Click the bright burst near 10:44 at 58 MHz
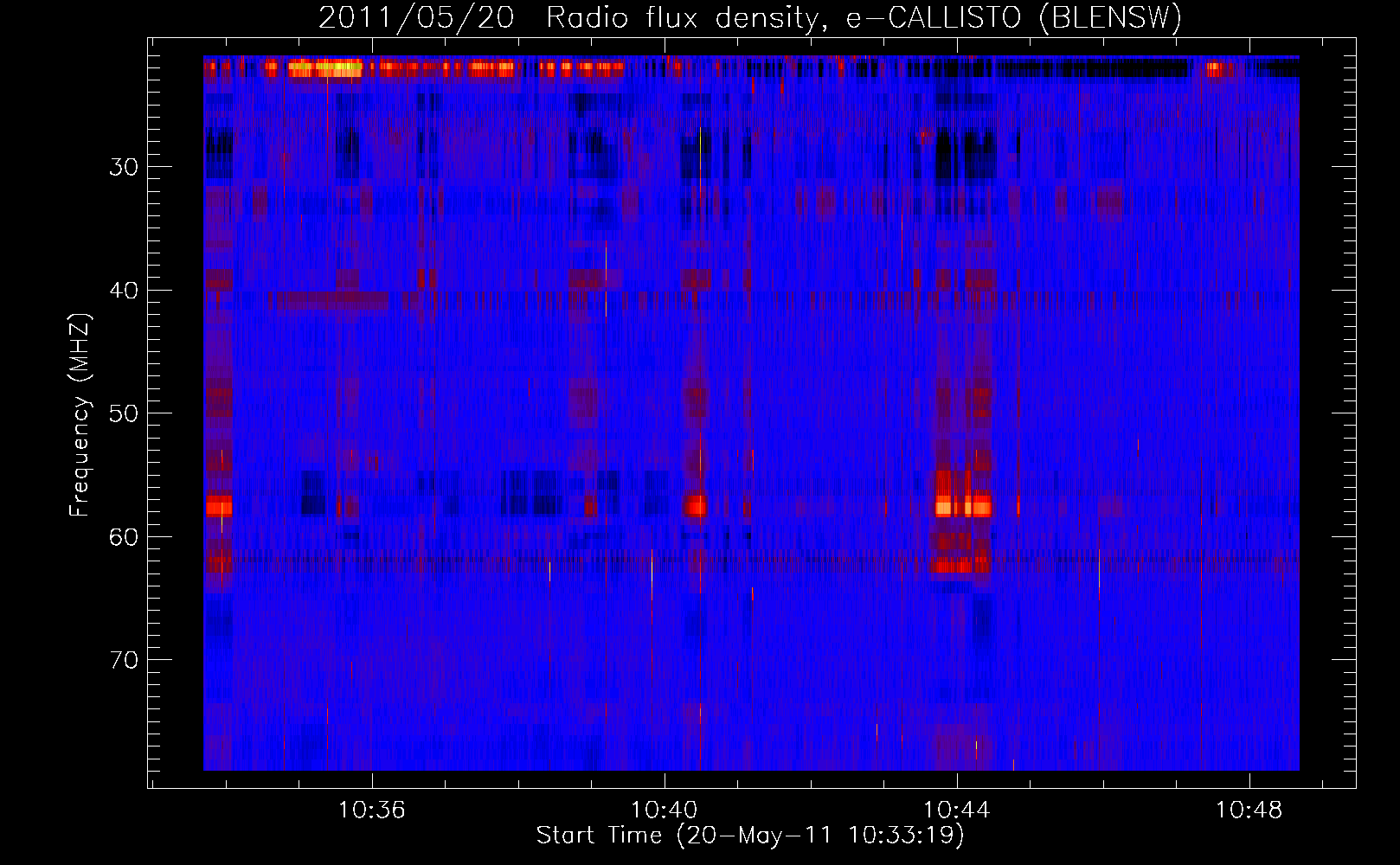The image size is (1400, 865). tap(963, 506)
